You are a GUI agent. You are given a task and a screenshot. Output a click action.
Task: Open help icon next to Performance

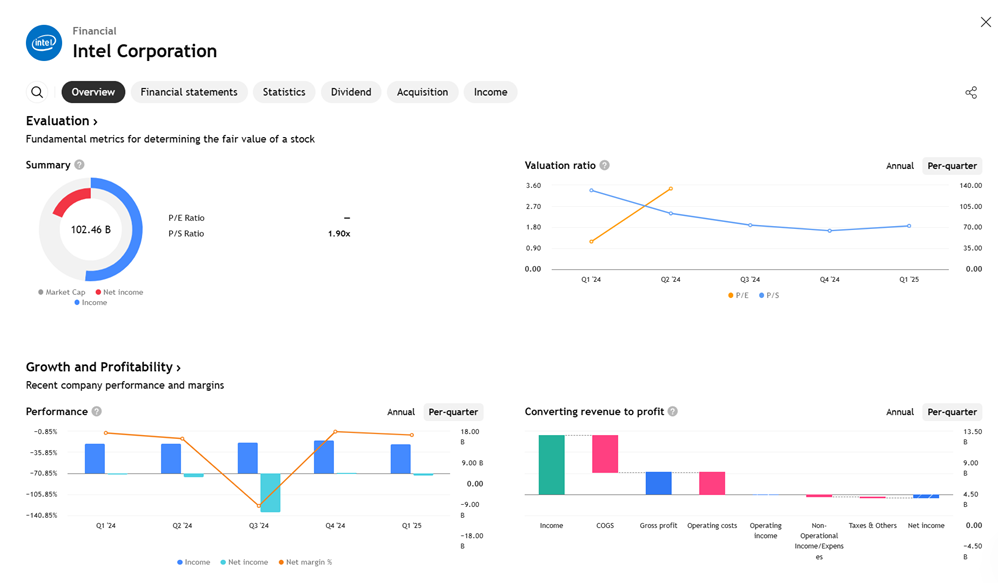(96, 411)
